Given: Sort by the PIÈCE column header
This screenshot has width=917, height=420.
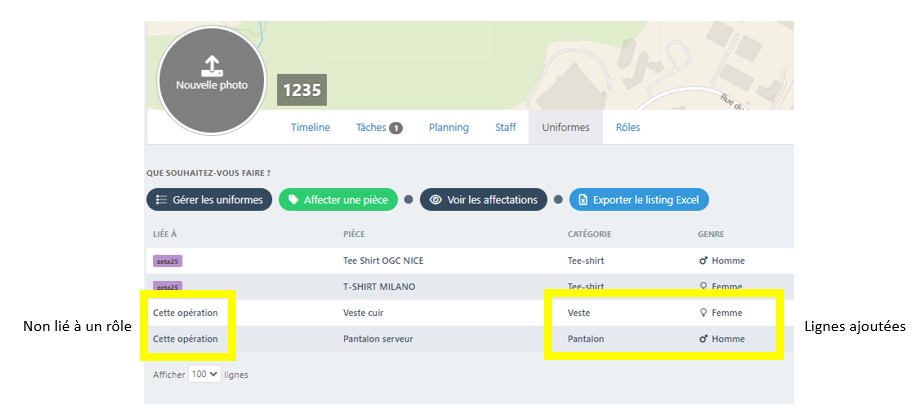Looking at the screenshot, I should (x=353, y=234).
